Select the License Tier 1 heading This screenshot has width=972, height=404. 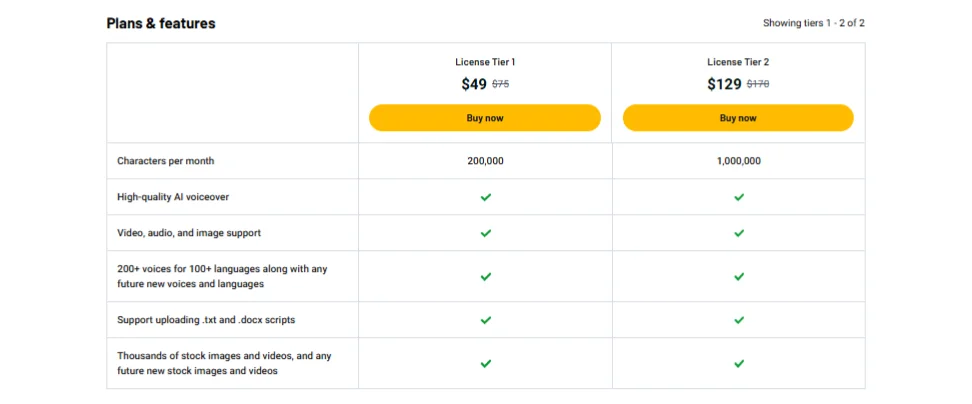point(485,62)
